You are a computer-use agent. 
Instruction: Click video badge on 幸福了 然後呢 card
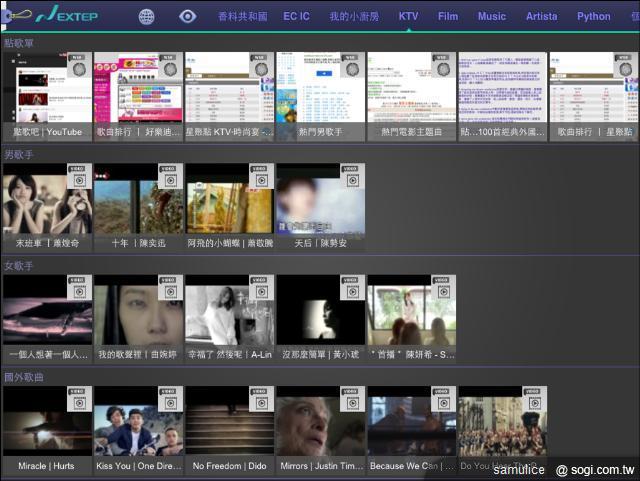(x=261, y=288)
